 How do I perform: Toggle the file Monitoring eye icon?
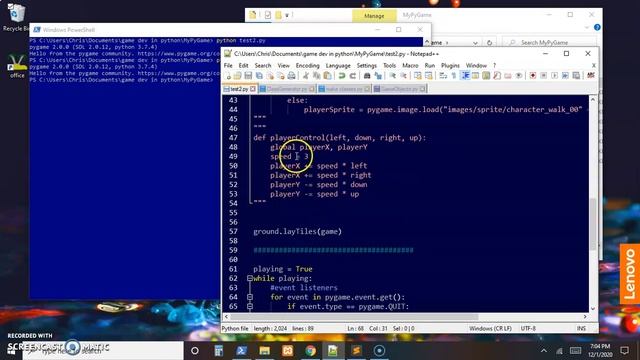point(518,76)
